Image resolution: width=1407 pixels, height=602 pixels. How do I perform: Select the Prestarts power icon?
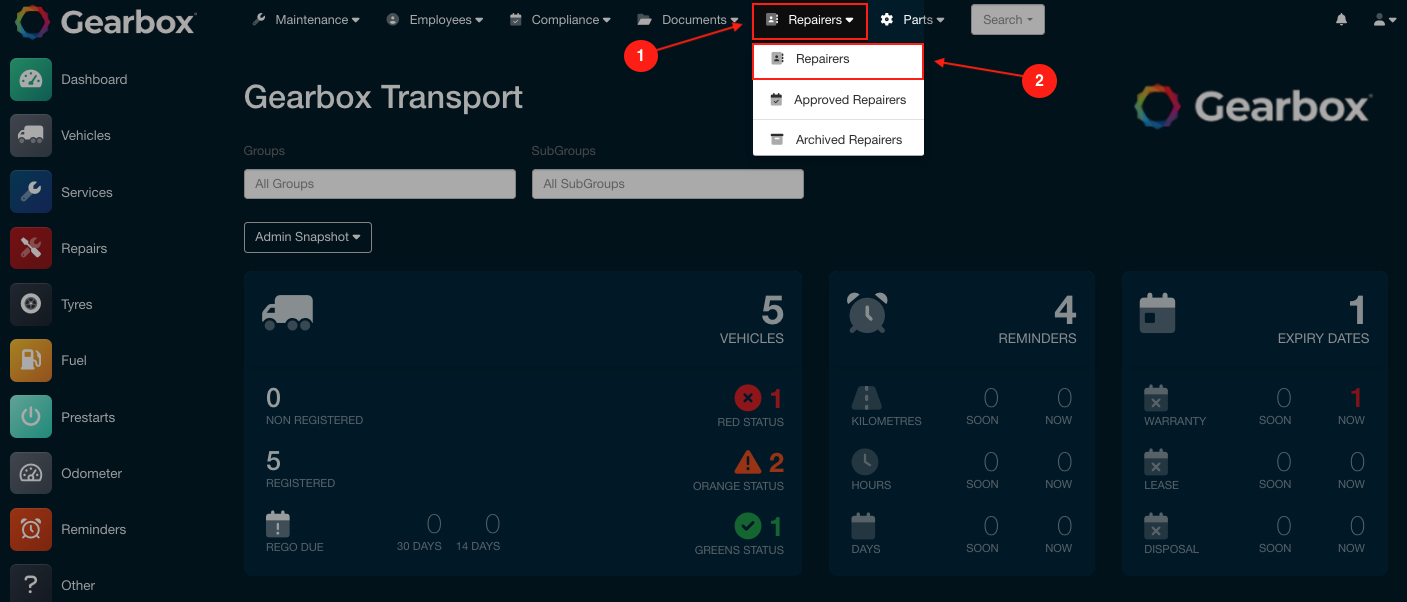click(31, 417)
